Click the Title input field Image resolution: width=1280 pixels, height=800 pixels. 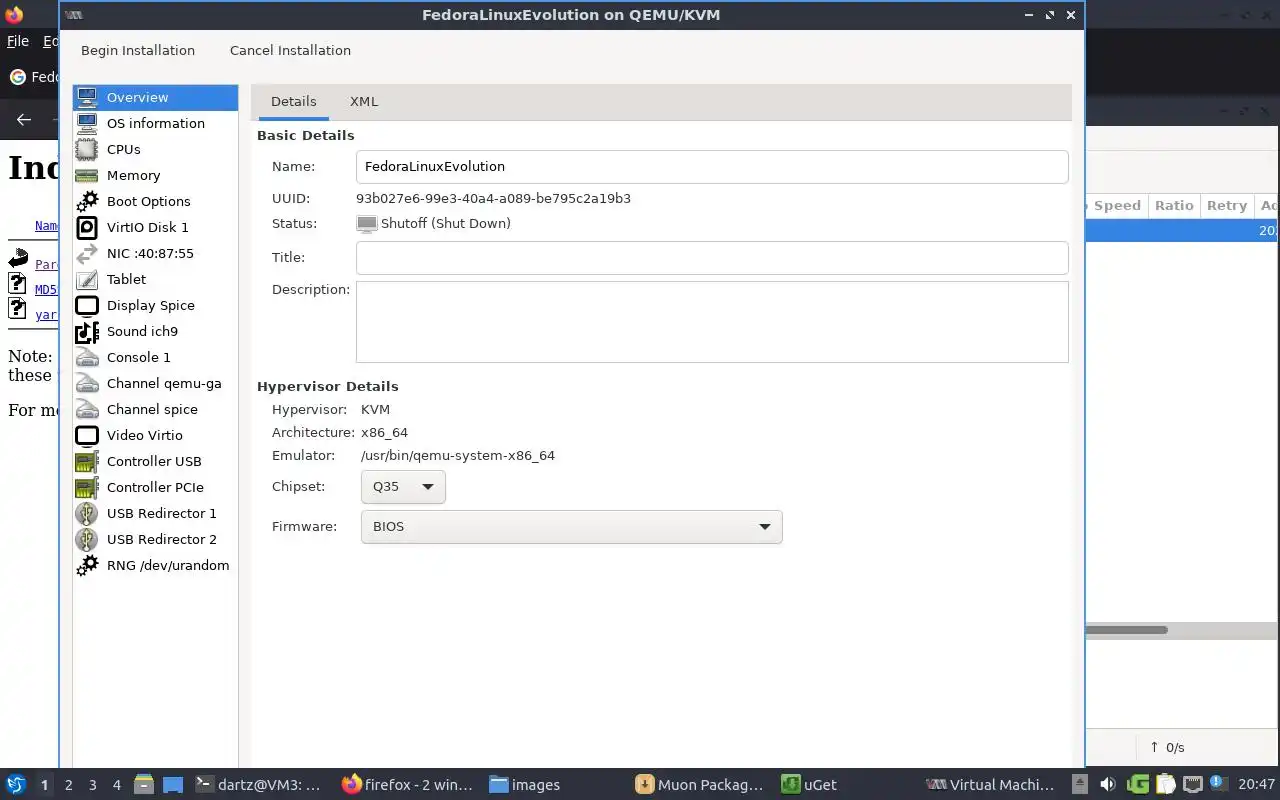[712, 257]
